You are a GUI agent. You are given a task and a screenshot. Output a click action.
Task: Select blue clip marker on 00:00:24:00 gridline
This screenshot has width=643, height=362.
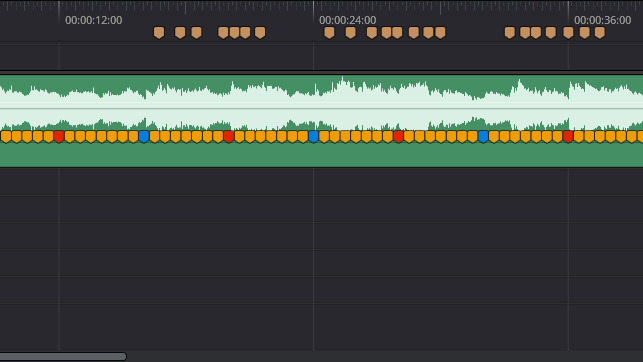[x=314, y=137]
